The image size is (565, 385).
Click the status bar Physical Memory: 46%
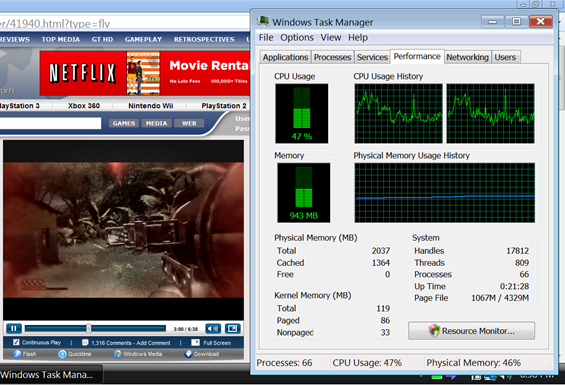coord(473,363)
